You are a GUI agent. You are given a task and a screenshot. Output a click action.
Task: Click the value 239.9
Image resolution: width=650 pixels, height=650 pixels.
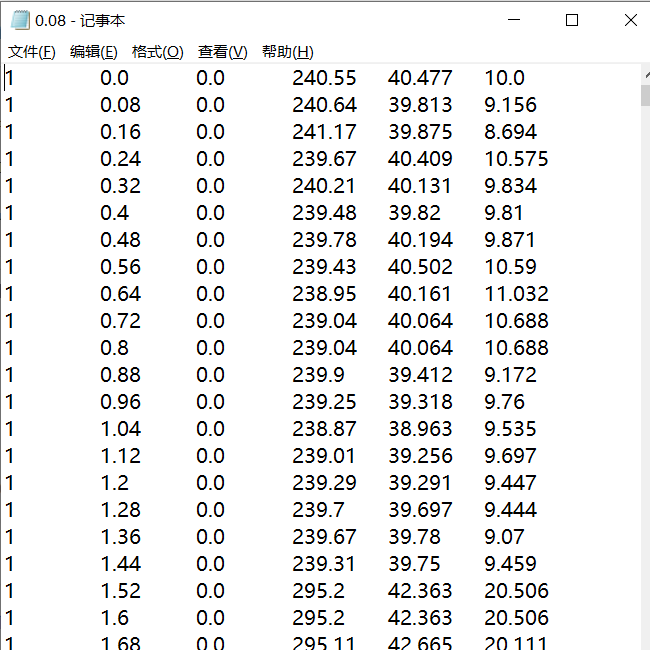[x=318, y=375]
